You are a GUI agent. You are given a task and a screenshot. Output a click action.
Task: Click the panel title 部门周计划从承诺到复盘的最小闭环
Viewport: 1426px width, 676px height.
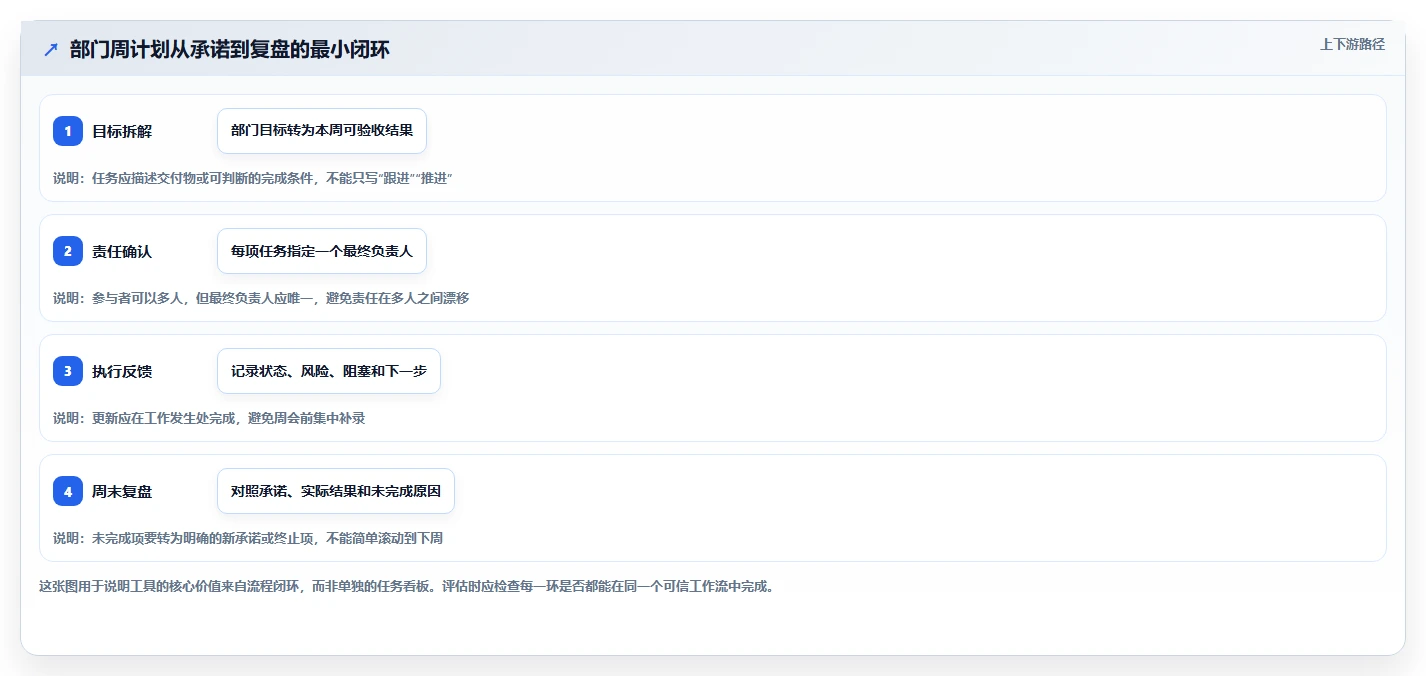coord(230,50)
